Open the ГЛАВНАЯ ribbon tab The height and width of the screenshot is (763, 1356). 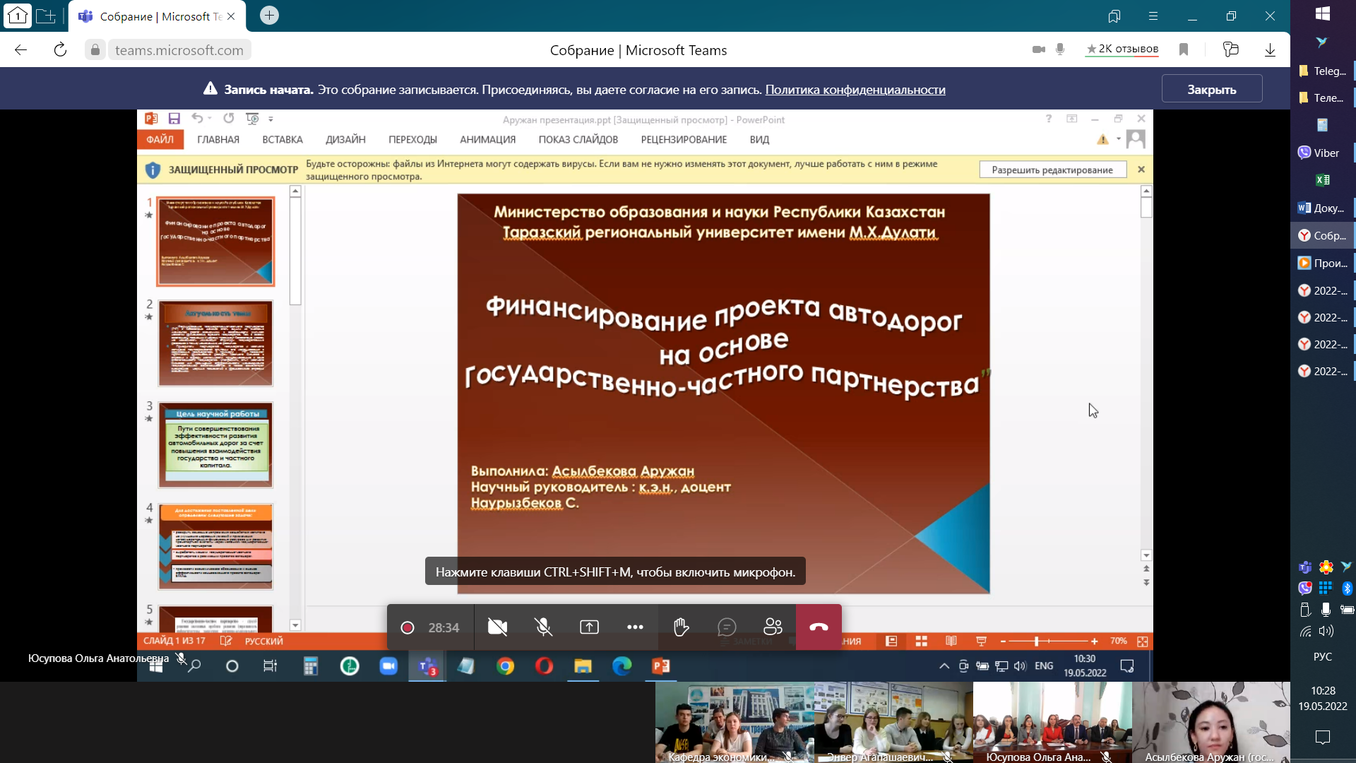pyautogui.click(x=218, y=140)
